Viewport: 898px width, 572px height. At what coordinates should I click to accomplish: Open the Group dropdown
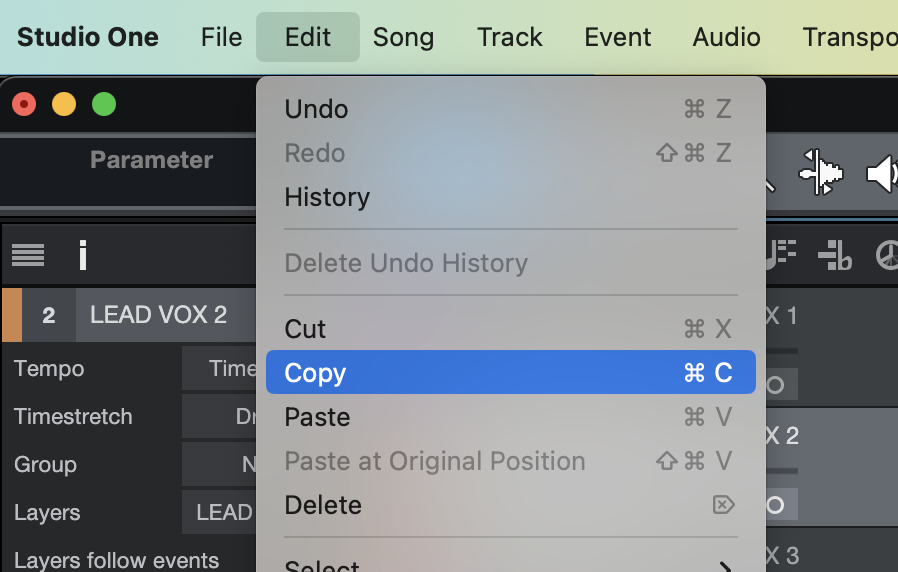click(x=219, y=465)
